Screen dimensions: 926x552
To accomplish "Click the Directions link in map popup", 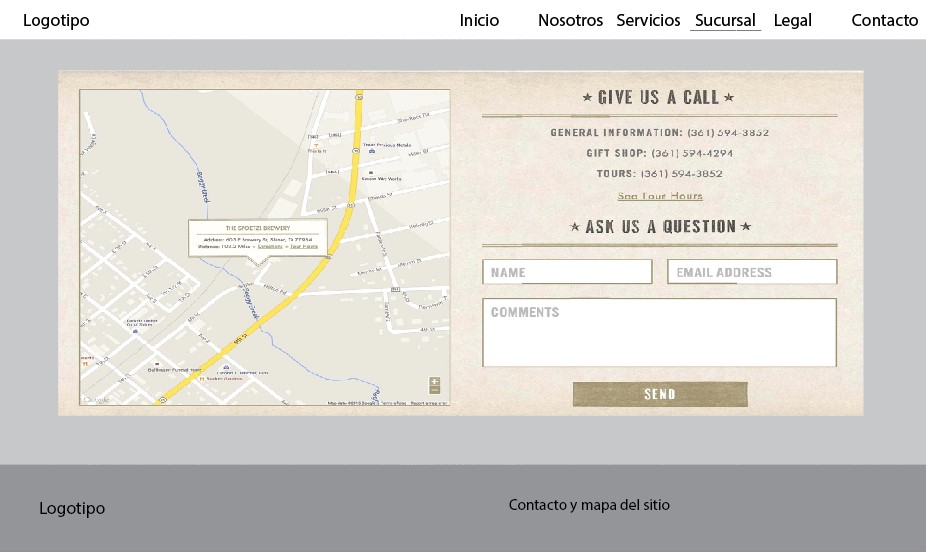I will tap(270, 246).
